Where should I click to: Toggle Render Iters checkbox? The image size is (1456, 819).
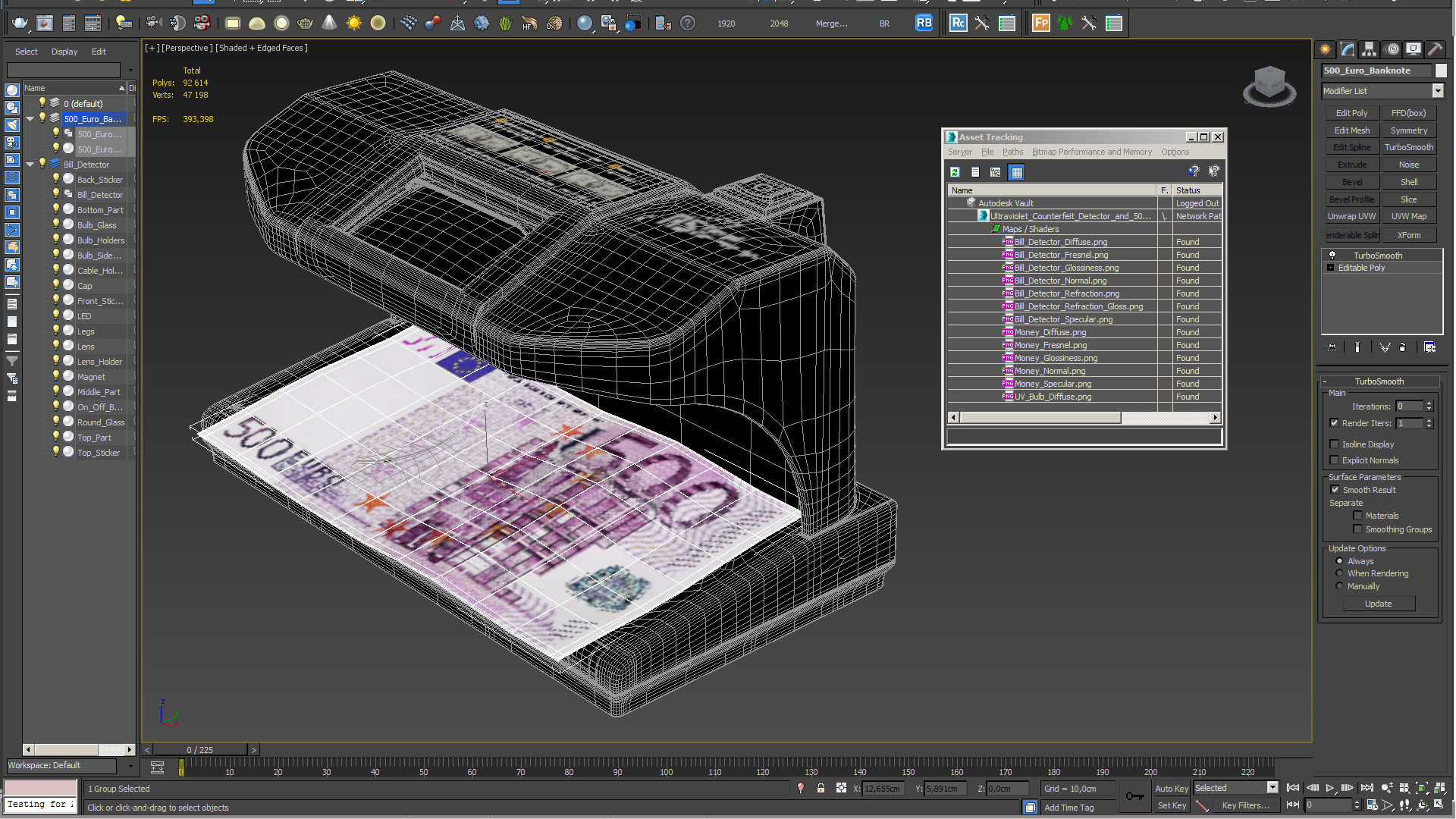(x=1334, y=423)
